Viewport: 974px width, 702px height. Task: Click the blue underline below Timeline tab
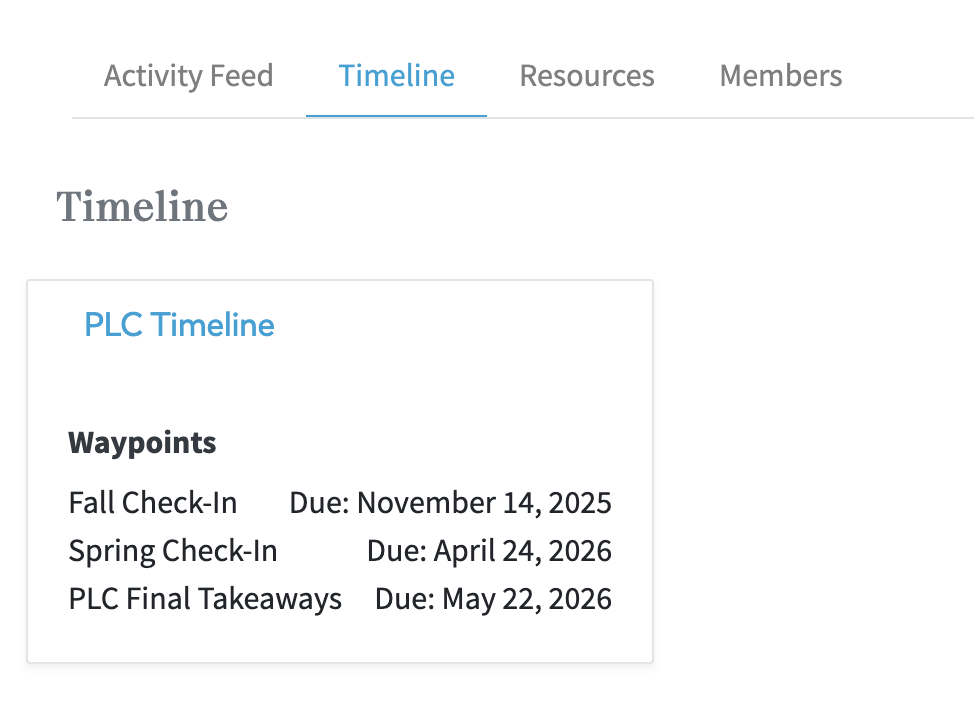(x=396, y=117)
